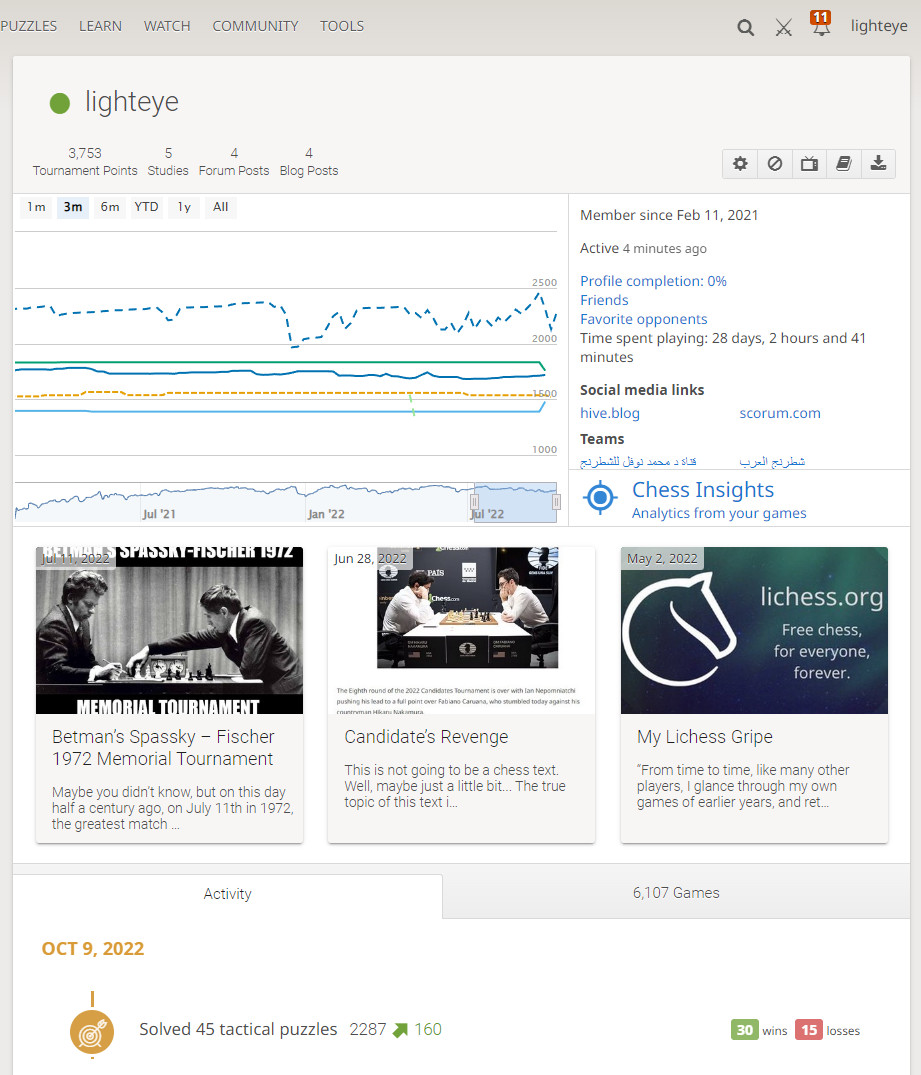Click the book icon button

pos(844,164)
